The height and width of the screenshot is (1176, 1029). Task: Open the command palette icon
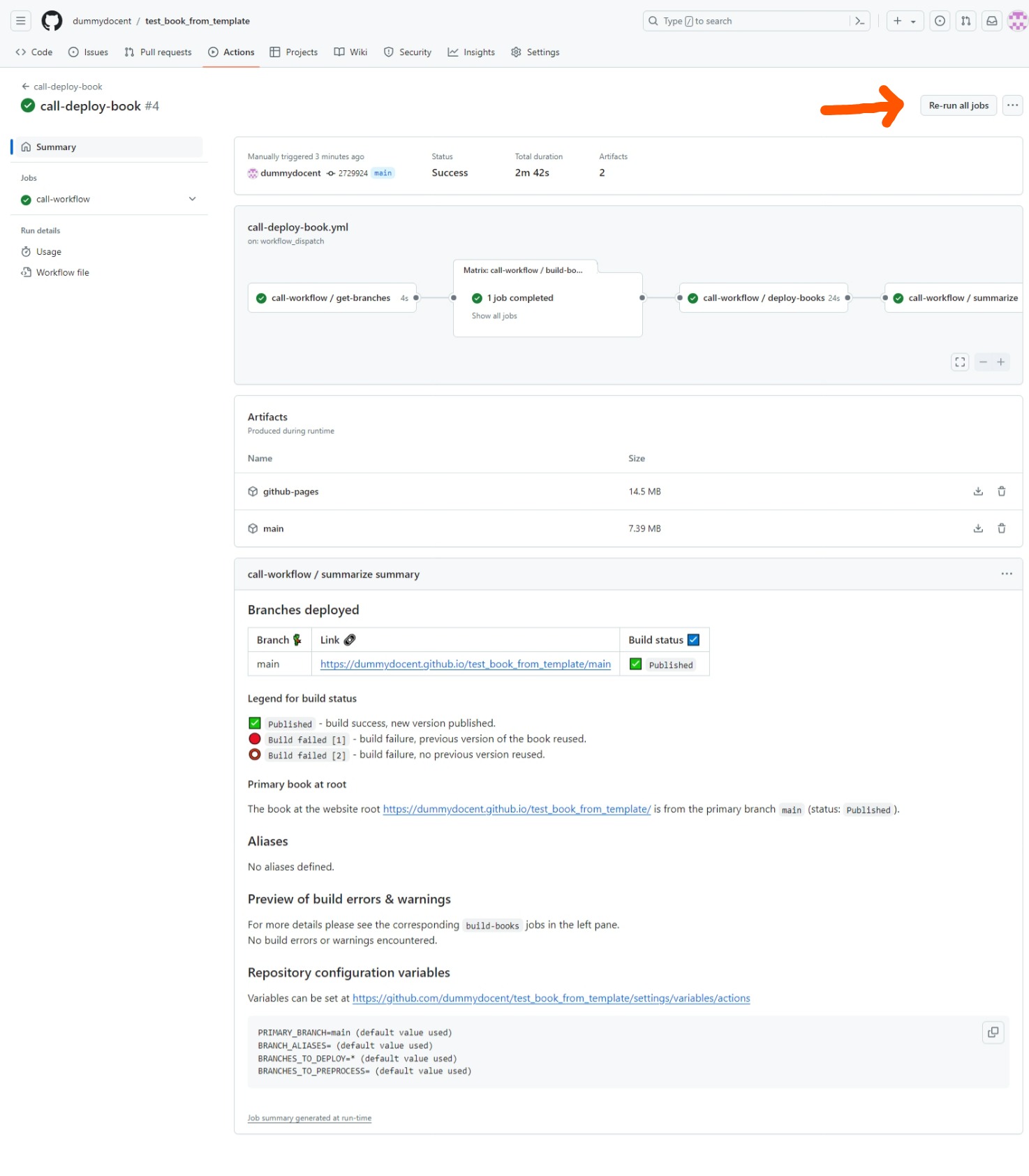pyautogui.click(x=860, y=21)
